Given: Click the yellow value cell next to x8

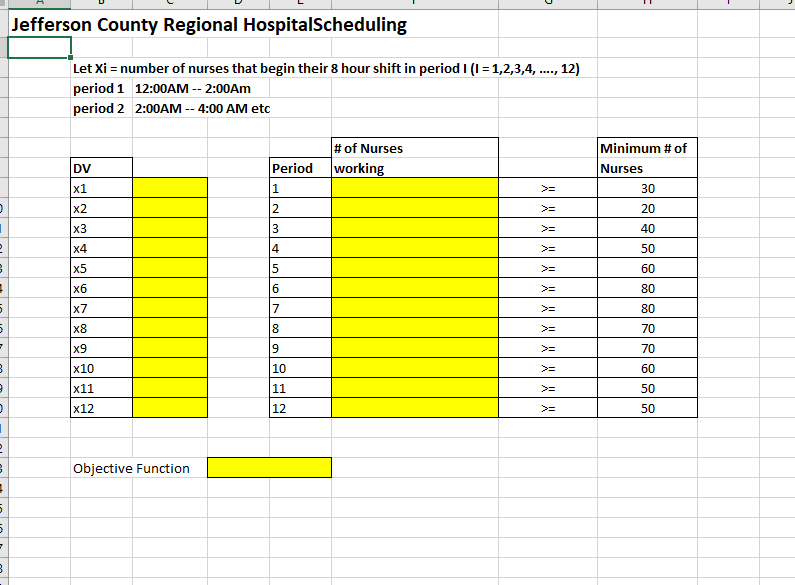Looking at the screenshot, I should click(170, 328).
